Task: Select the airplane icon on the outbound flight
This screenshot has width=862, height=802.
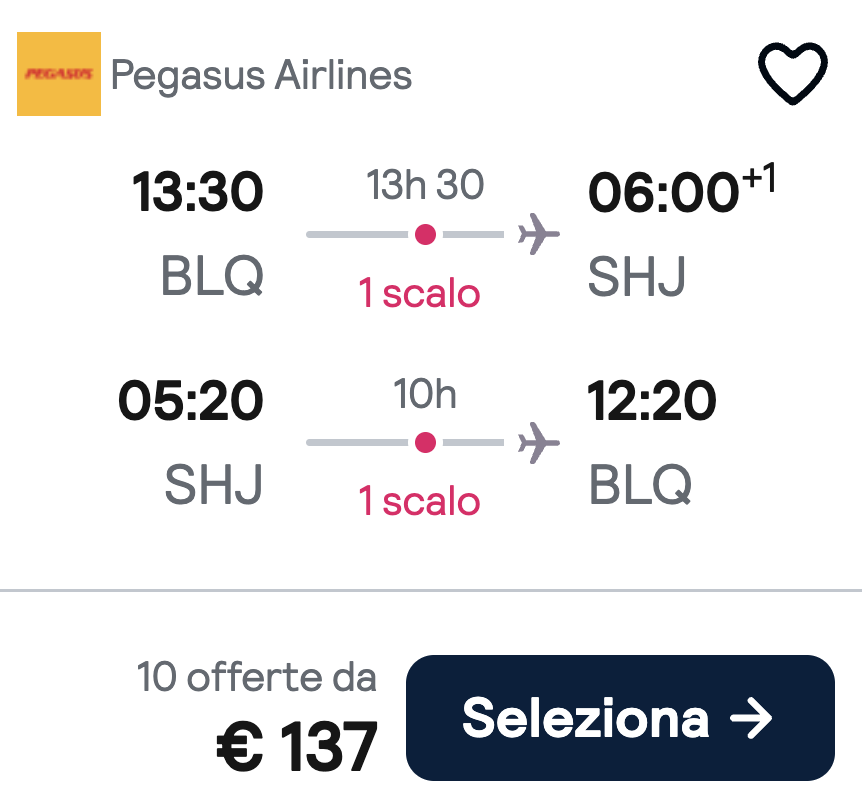Action: point(537,234)
